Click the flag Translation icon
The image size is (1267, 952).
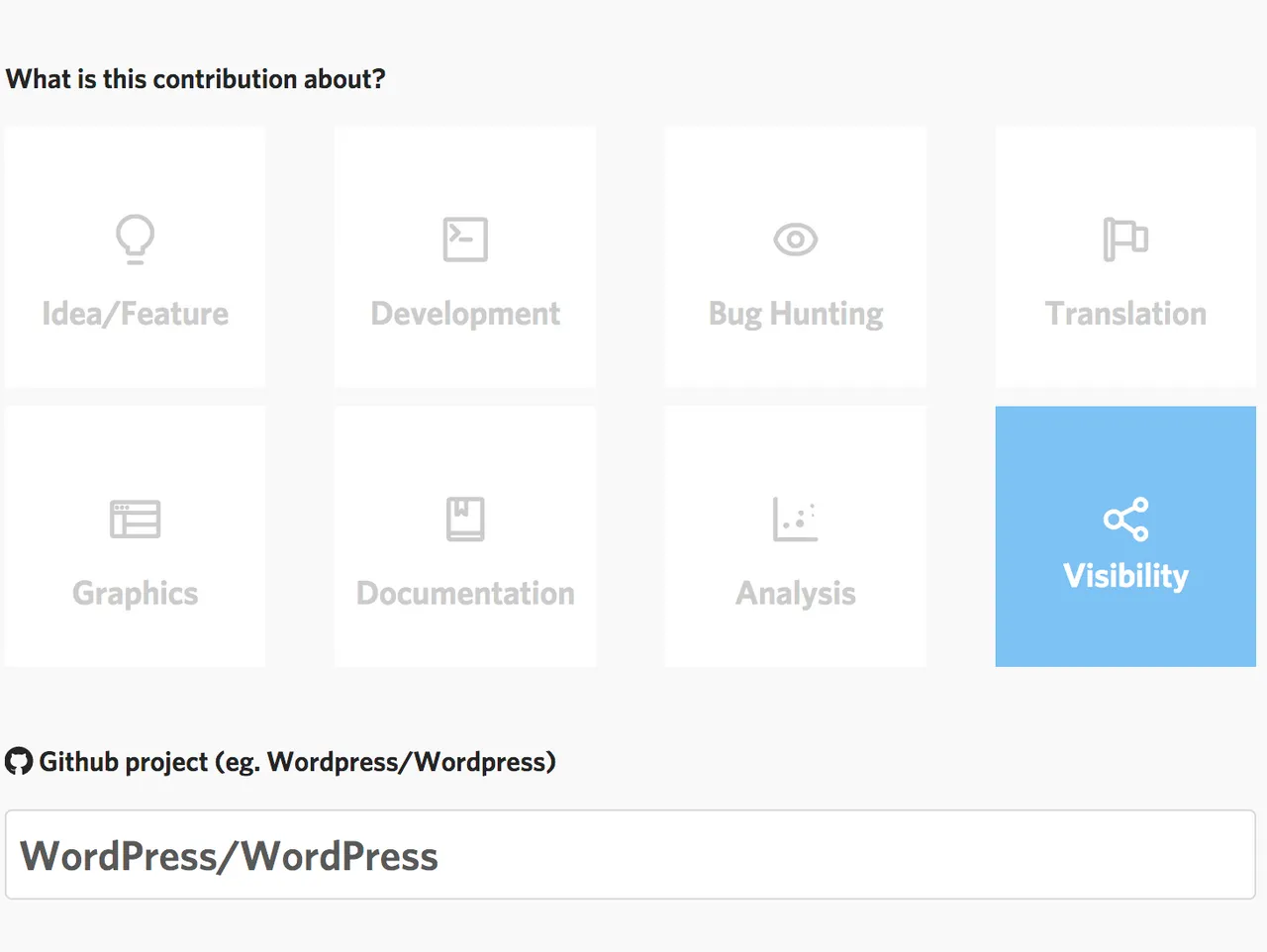pos(1125,238)
